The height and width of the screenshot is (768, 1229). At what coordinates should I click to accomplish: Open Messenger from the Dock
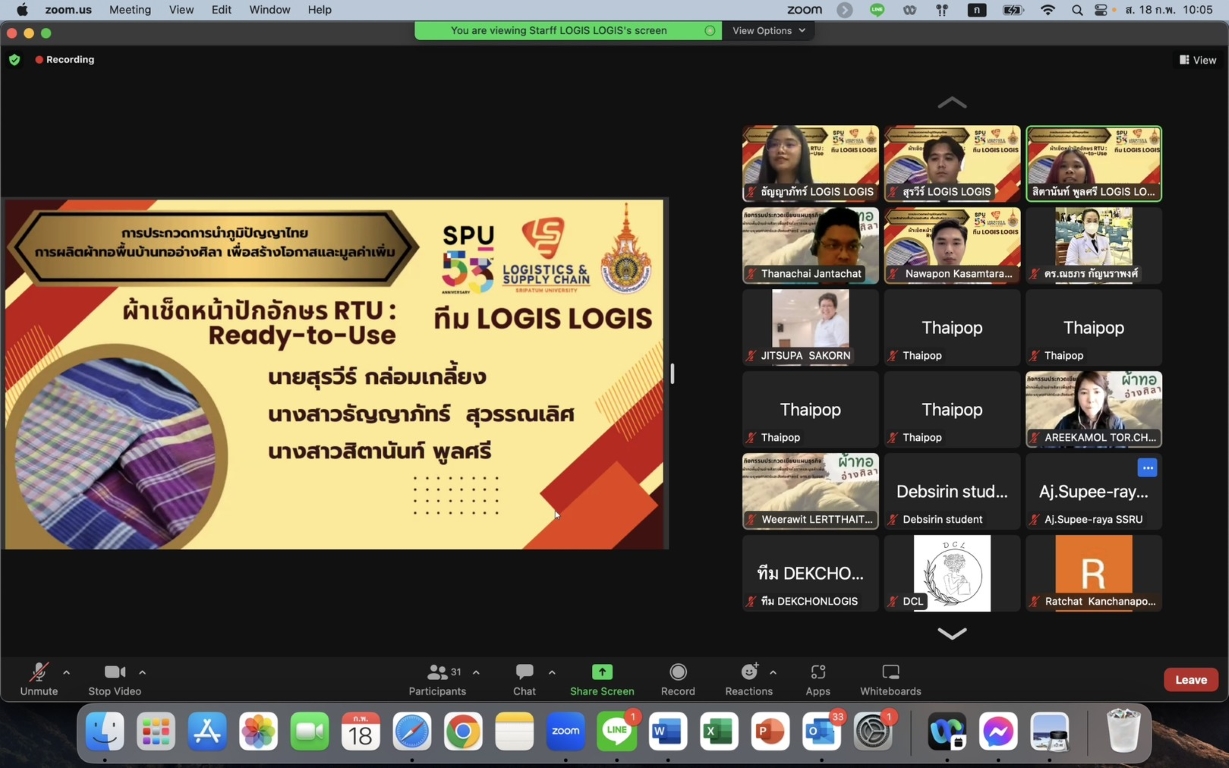(x=999, y=733)
